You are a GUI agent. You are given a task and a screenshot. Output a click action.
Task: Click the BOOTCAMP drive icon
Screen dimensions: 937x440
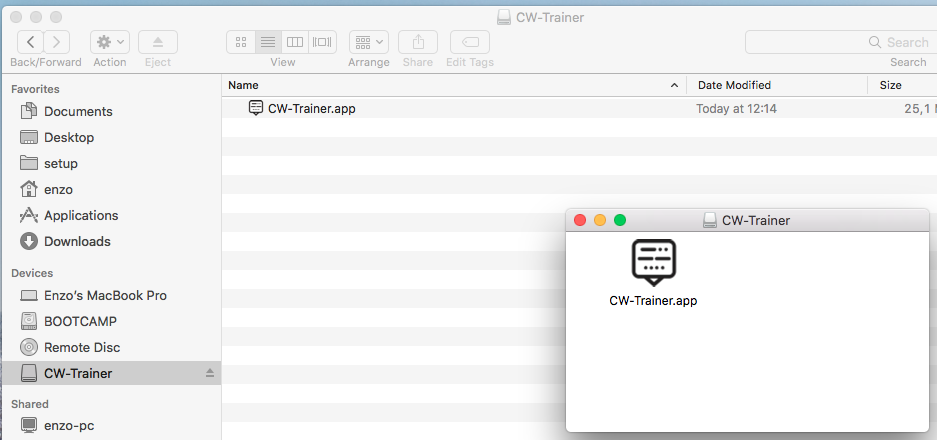point(29,322)
